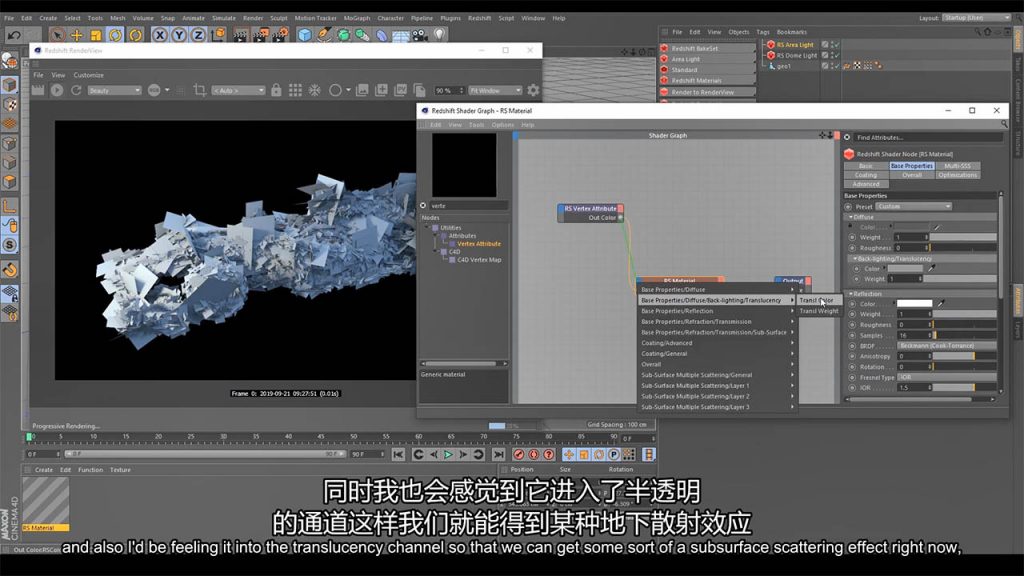The height and width of the screenshot is (576, 1024).
Task: Open the Spline Pen tool
Action: [324, 35]
